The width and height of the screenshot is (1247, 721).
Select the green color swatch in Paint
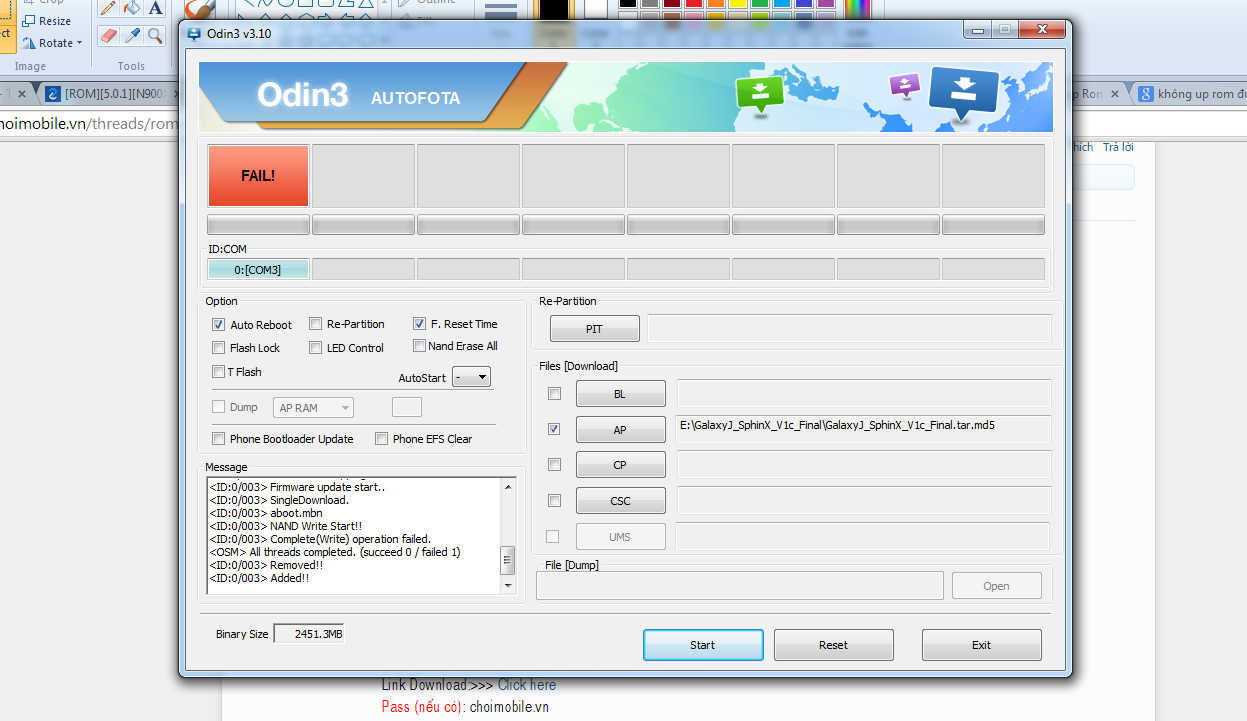[x=760, y=3]
